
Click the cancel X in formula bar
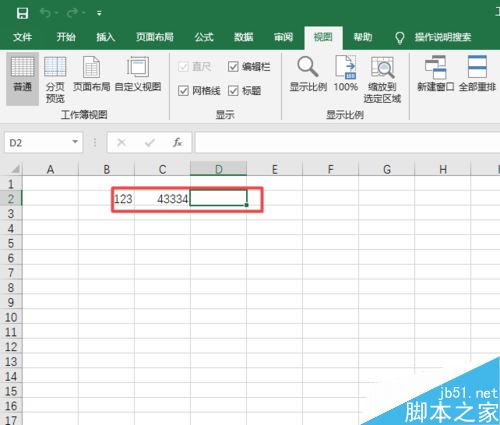point(121,143)
